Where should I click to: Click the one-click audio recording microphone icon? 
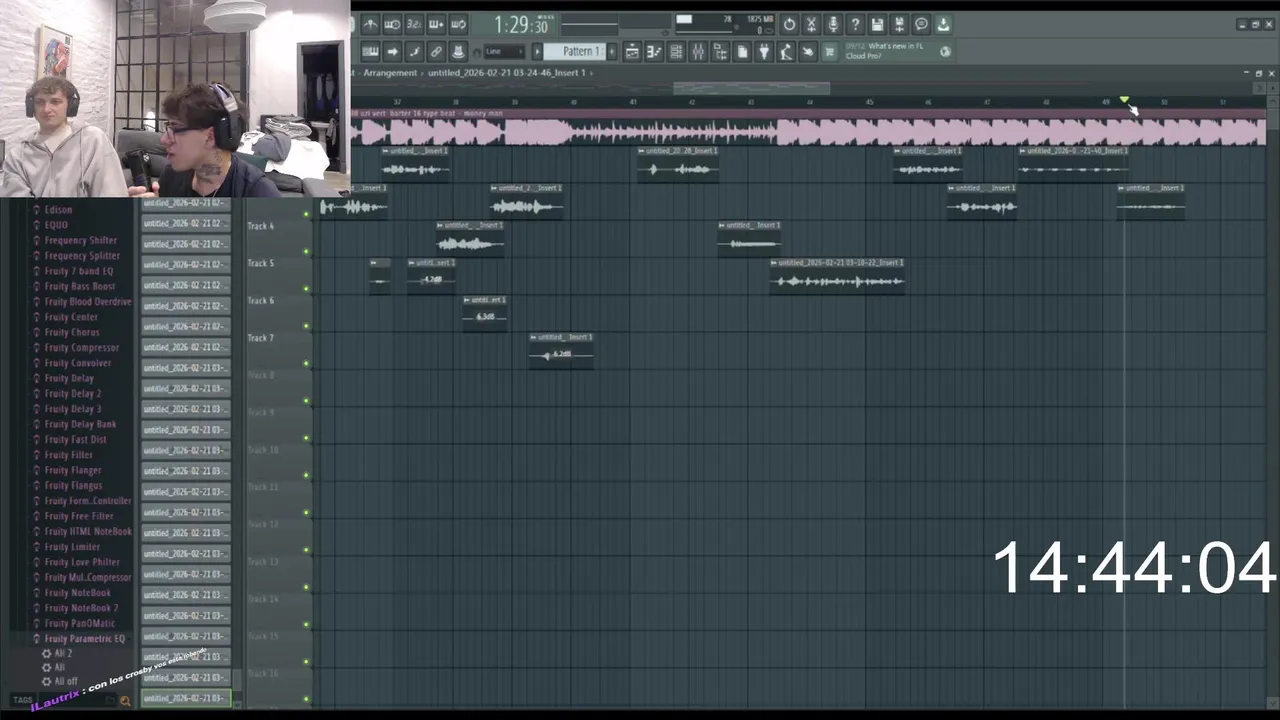tap(833, 24)
